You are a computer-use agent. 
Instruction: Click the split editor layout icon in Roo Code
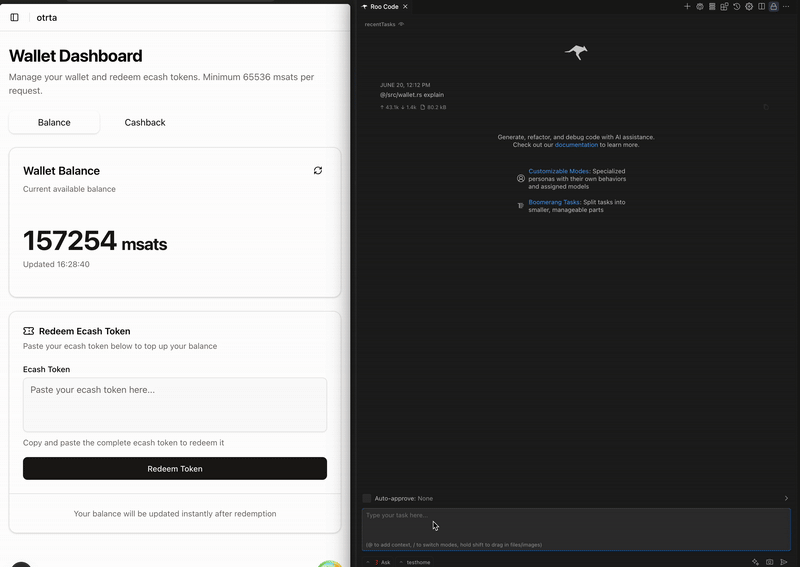(x=761, y=7)
